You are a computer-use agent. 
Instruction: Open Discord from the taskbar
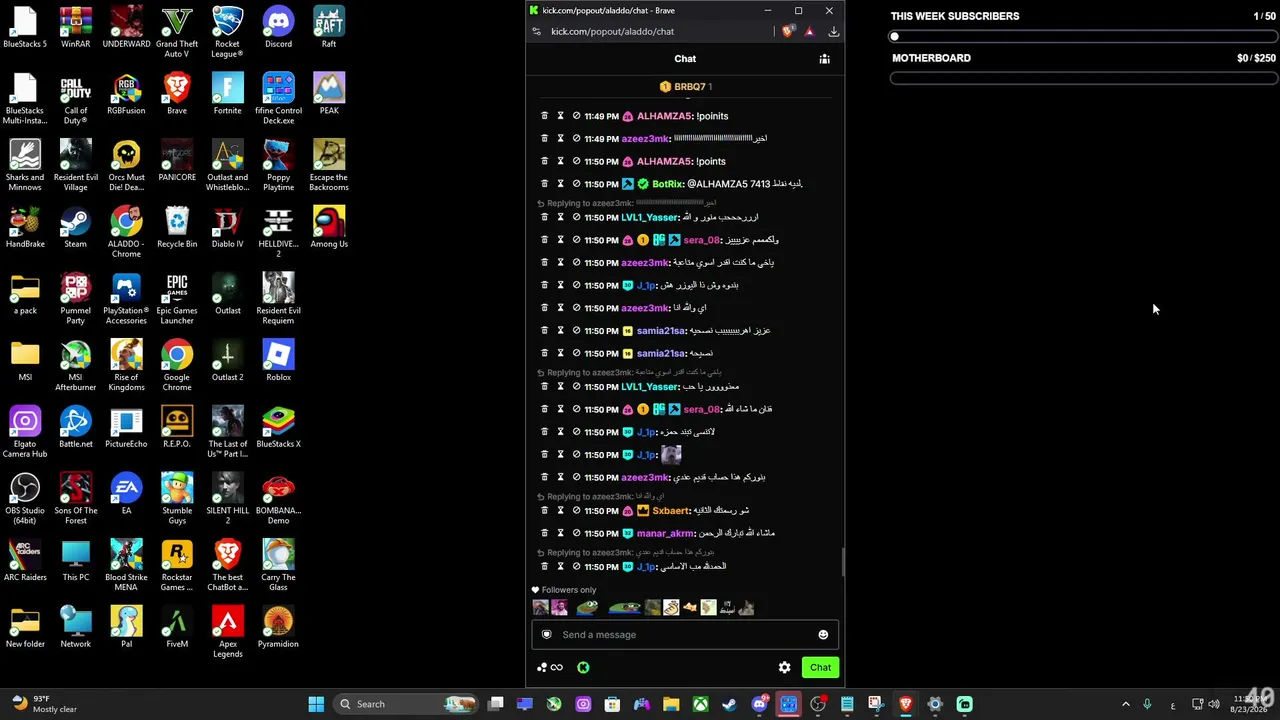click(x=759, y=704)
